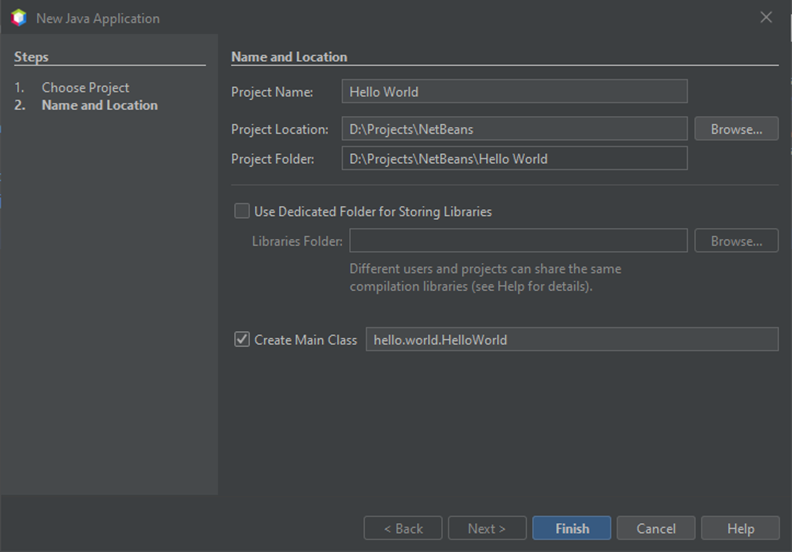Click the Project Folder path field
This screenshot has height=552, width=792.
[514, 159]
